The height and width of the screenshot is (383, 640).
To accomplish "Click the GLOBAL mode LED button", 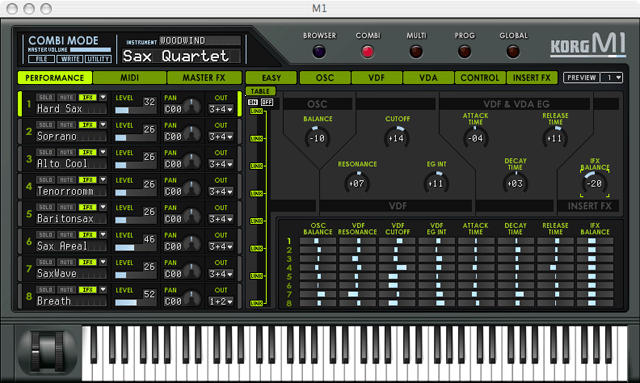I will (x=513, y=51).
